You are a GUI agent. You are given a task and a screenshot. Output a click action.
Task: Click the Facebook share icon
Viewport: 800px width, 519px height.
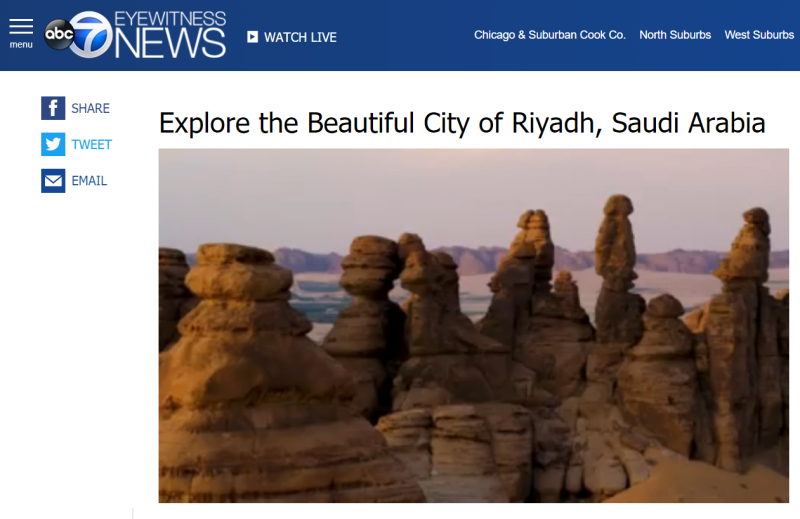point(53,108)
